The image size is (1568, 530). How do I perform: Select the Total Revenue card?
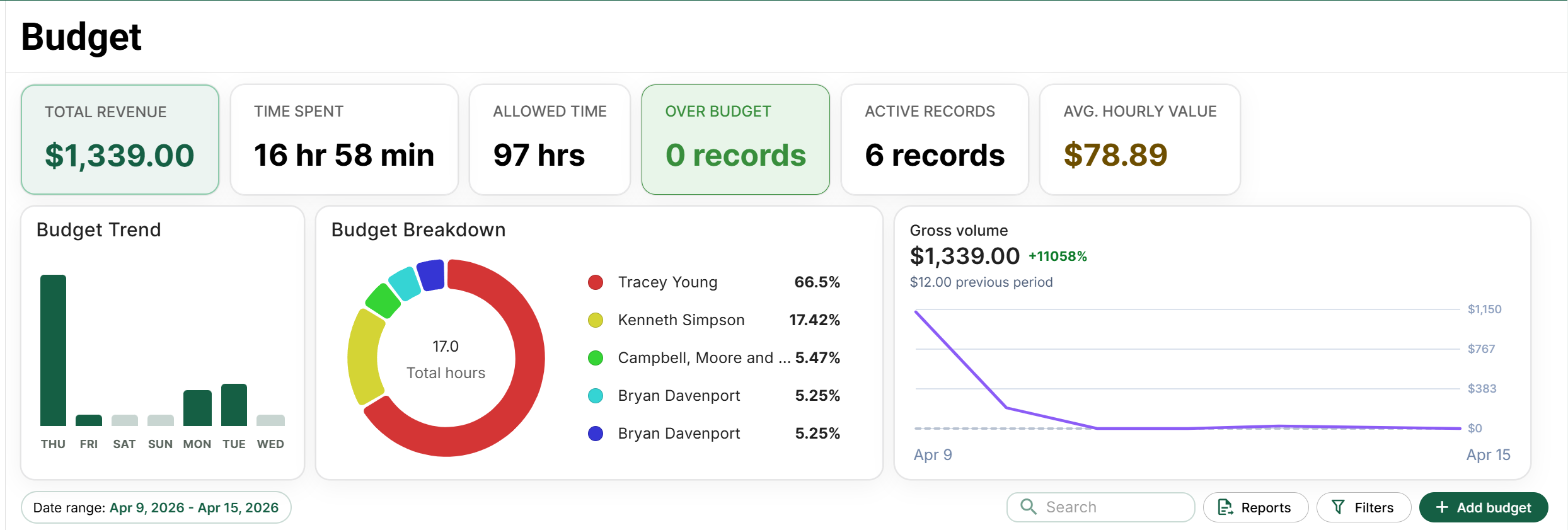pyautogui.click(x=120, y=139)
